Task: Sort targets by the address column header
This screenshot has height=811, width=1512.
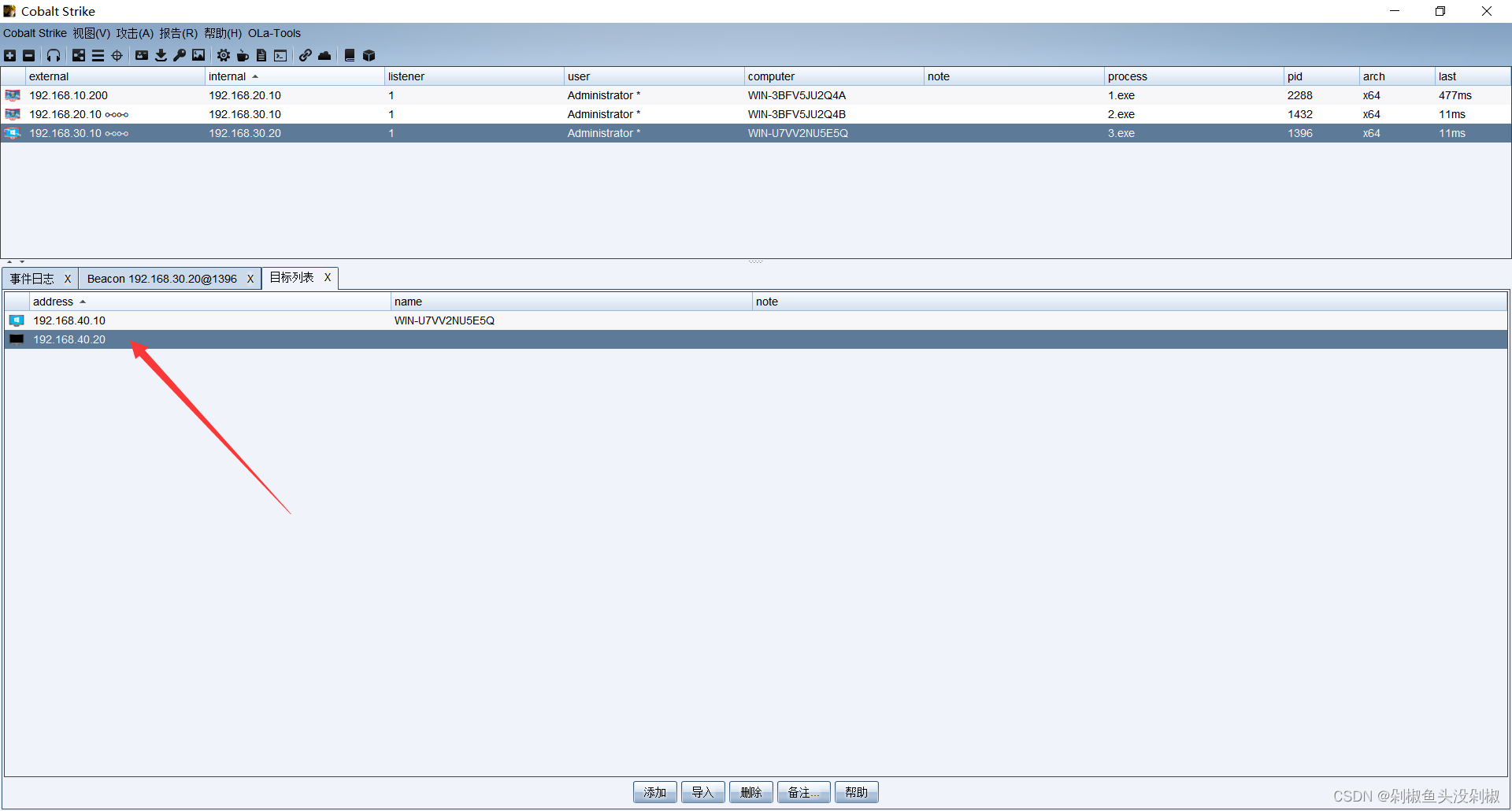Action: [x=209, y=302]
